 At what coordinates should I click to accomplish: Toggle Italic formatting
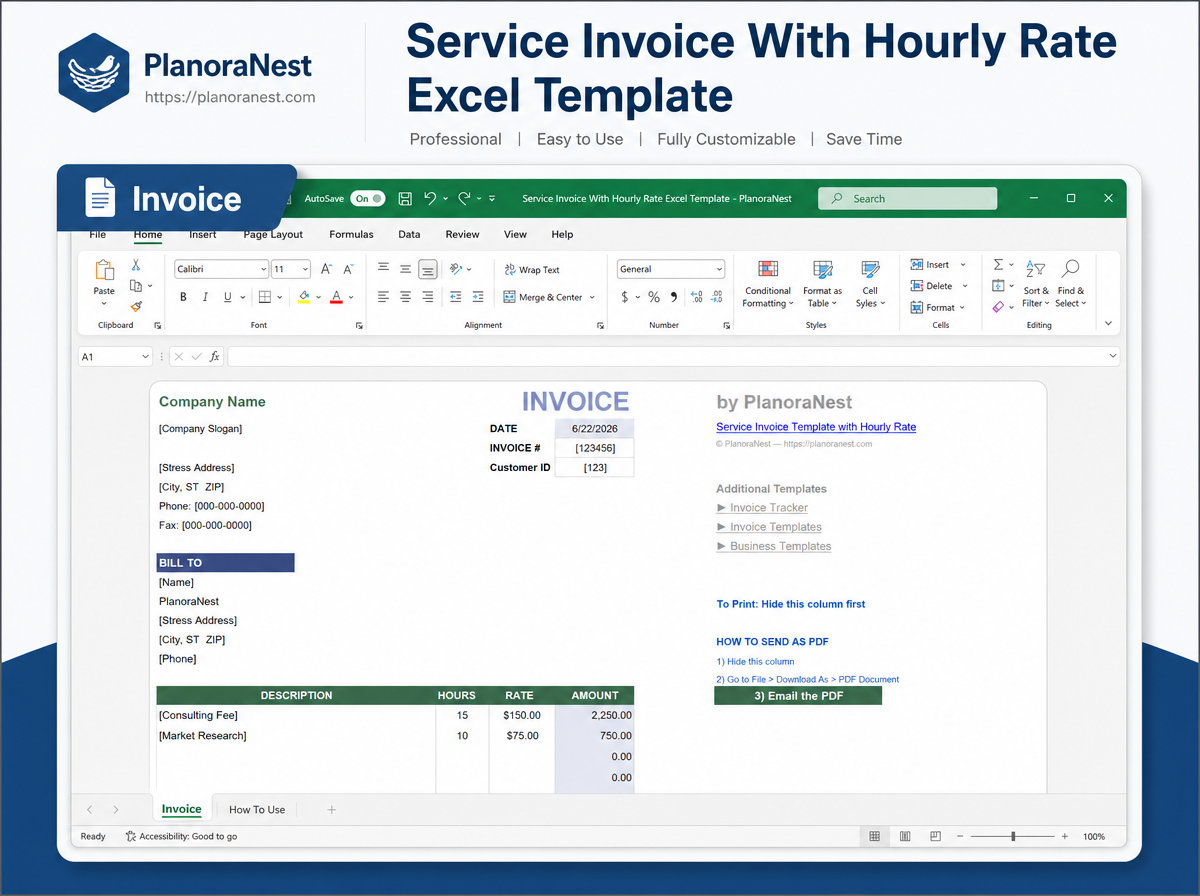click(x=205, y=297)
